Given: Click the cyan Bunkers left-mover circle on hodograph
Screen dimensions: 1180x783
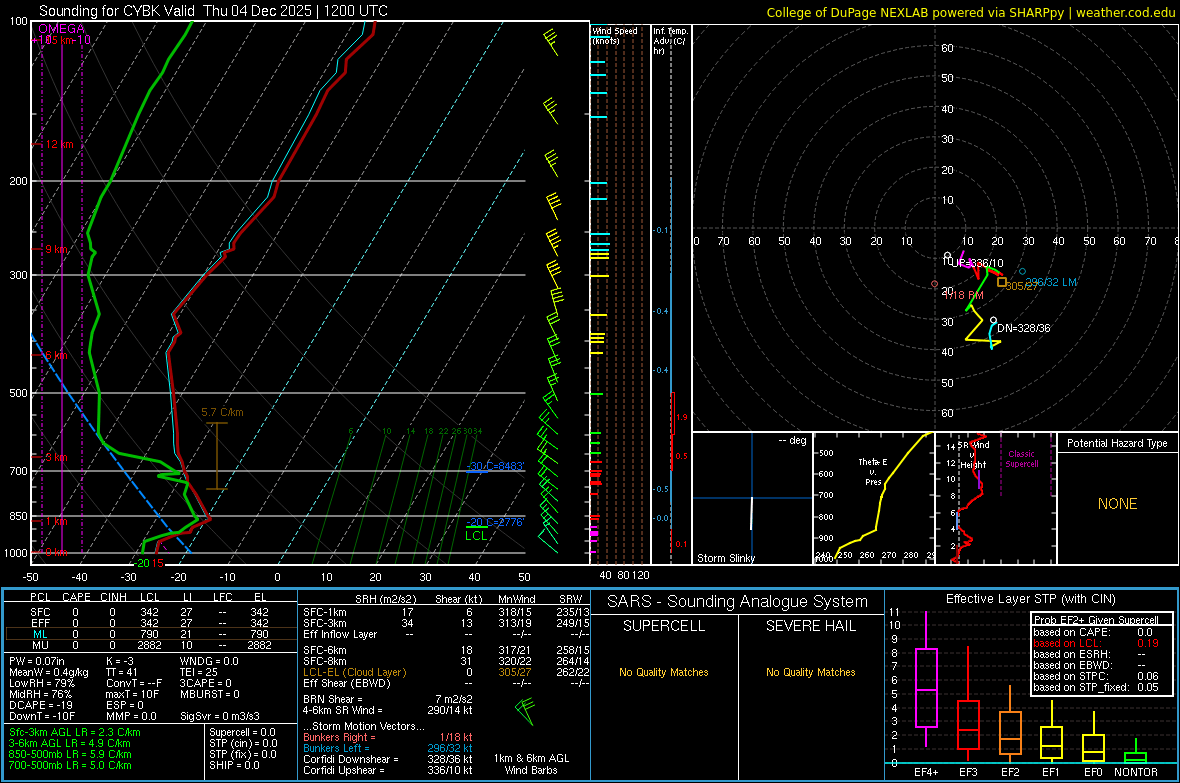Looking at the screenshot, I should (1022, 272).
